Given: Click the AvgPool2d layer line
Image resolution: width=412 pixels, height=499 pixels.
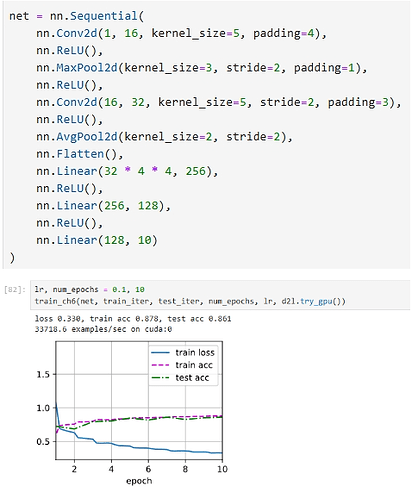Looking at the screenshot, I should tap(164, 137).
